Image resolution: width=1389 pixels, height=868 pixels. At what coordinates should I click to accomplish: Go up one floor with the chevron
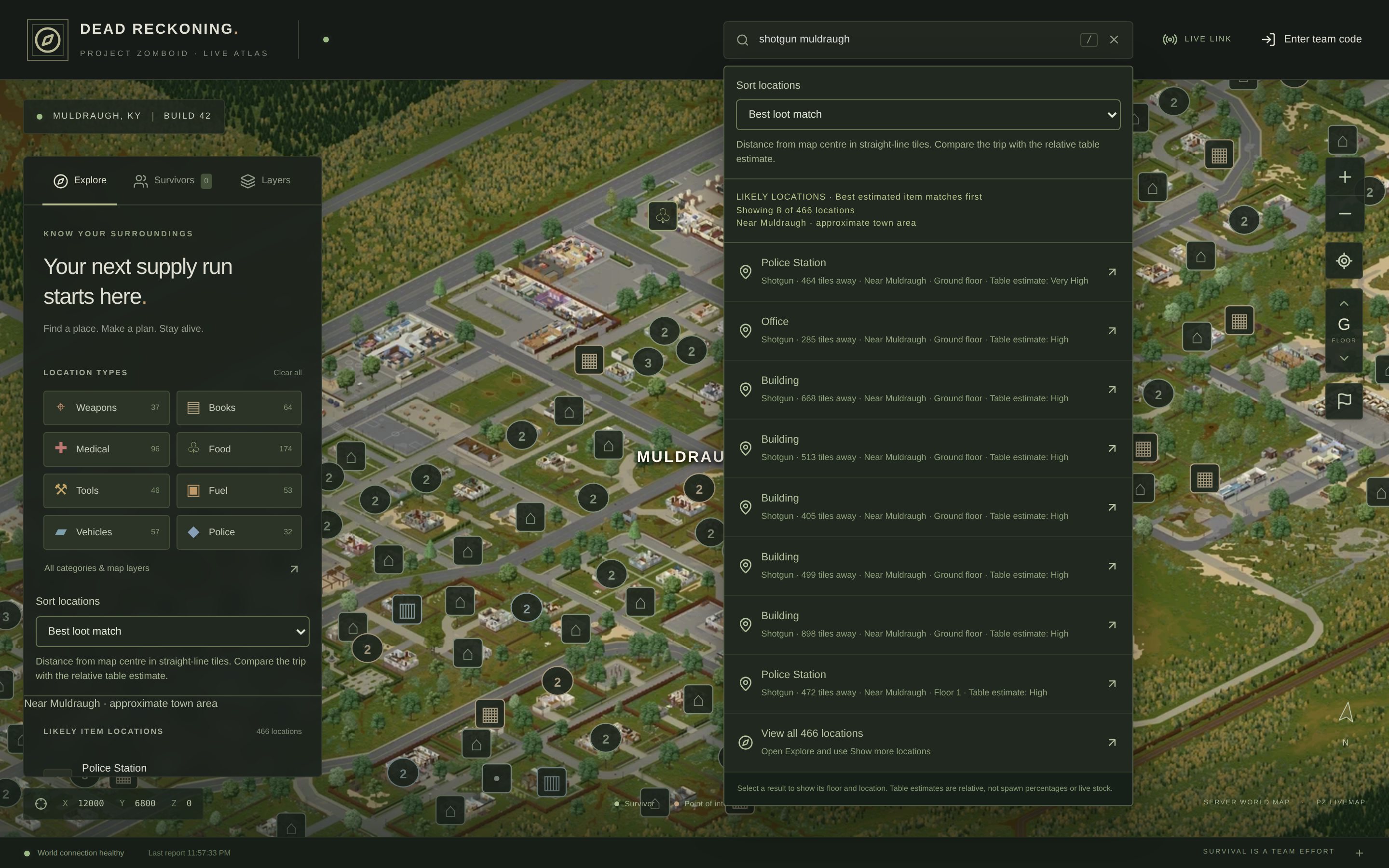click(x=1344, y=303)
